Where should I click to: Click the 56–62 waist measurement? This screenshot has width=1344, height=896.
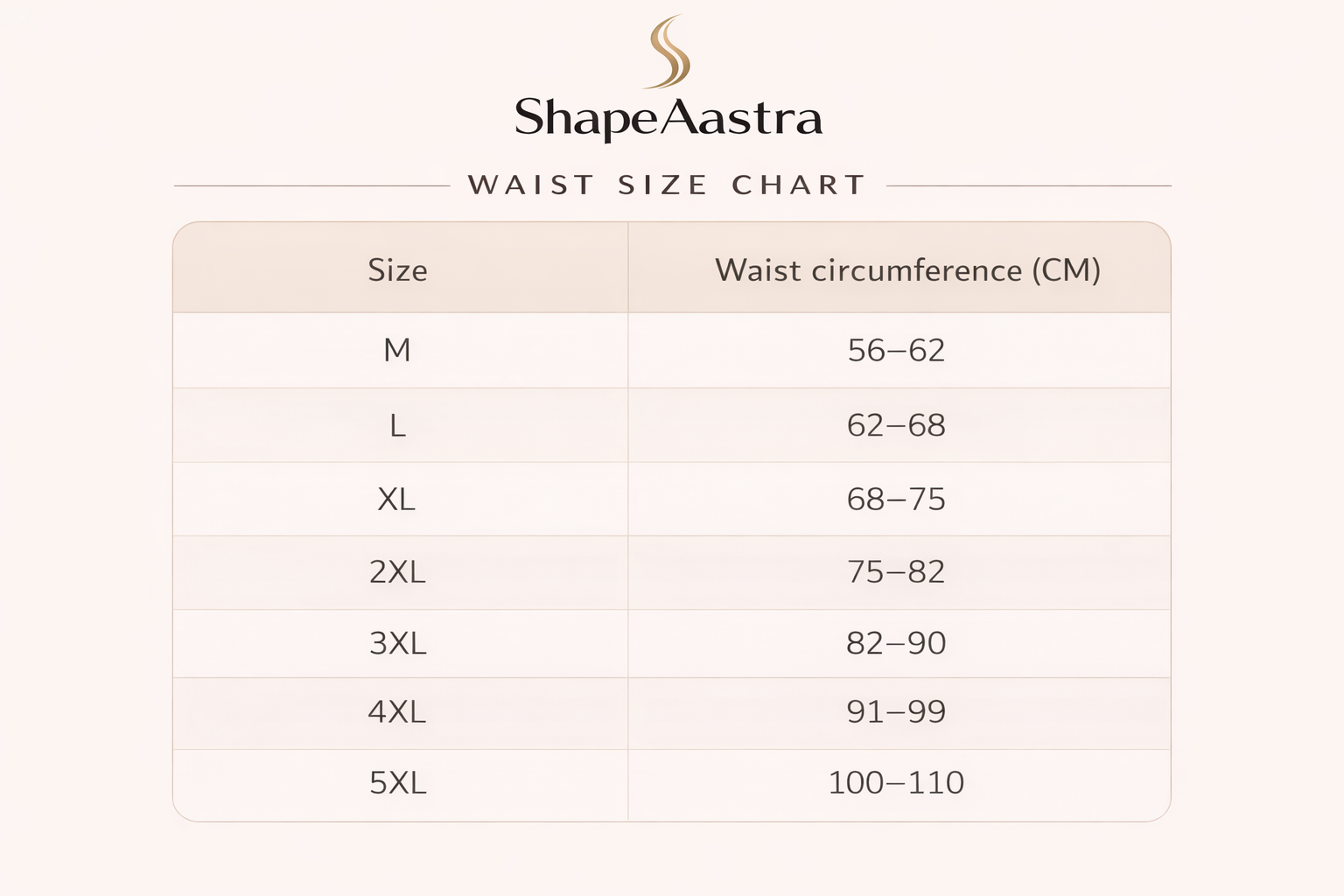(x=896, y=351)
